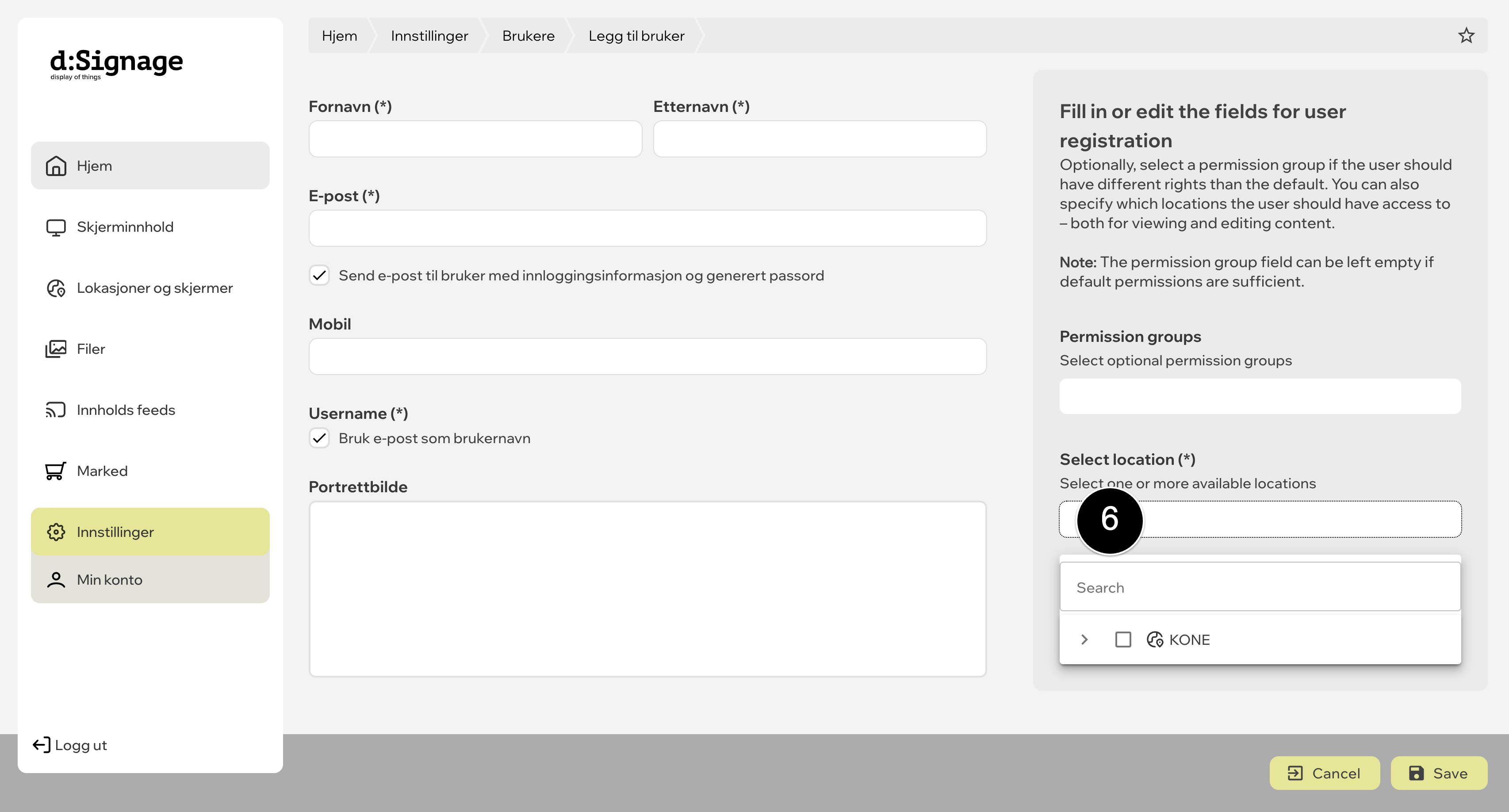
Task: Focus the Mobil input field
Action: coord(647,357)
